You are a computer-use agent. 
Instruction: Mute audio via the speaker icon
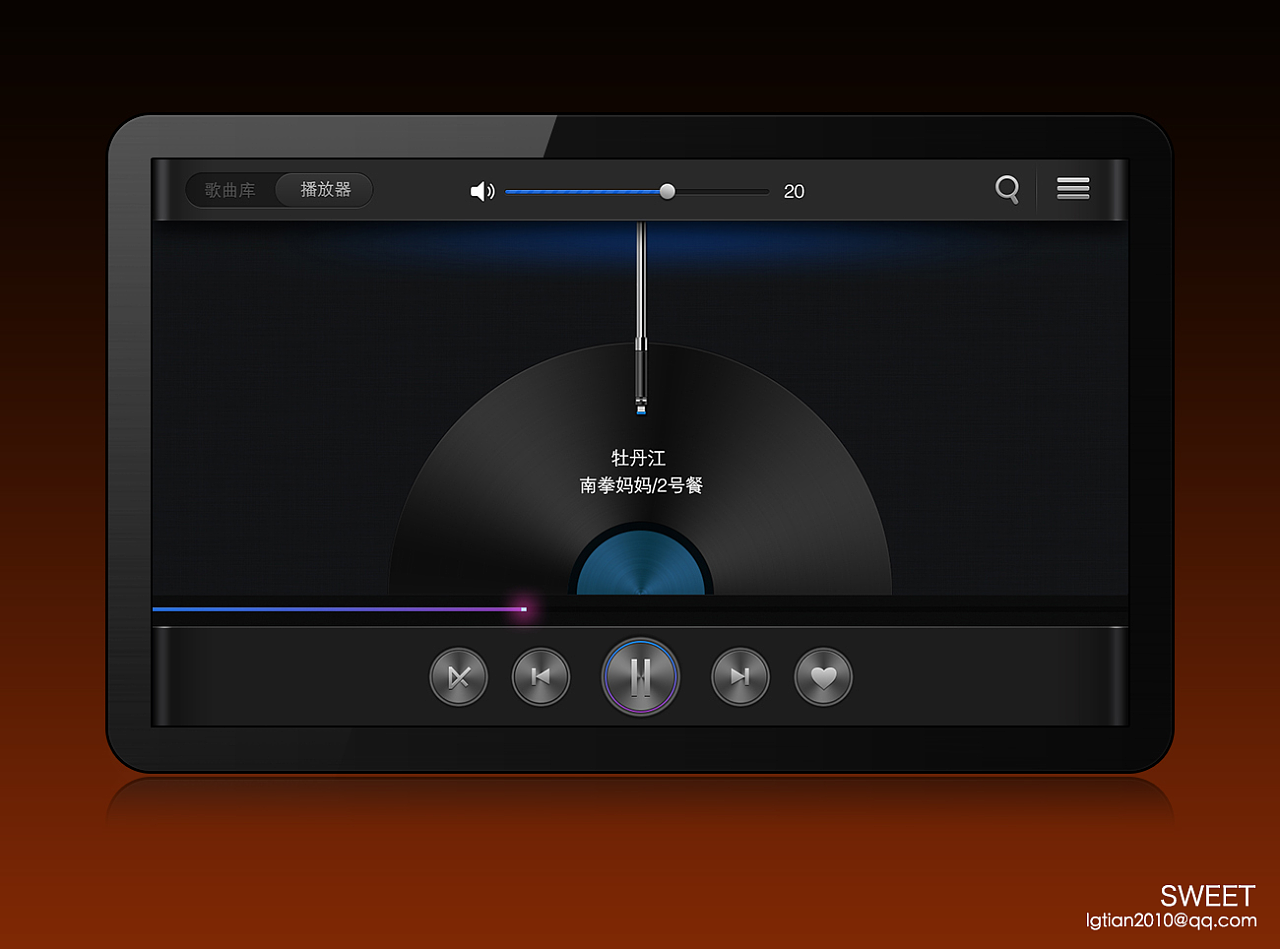482,191
